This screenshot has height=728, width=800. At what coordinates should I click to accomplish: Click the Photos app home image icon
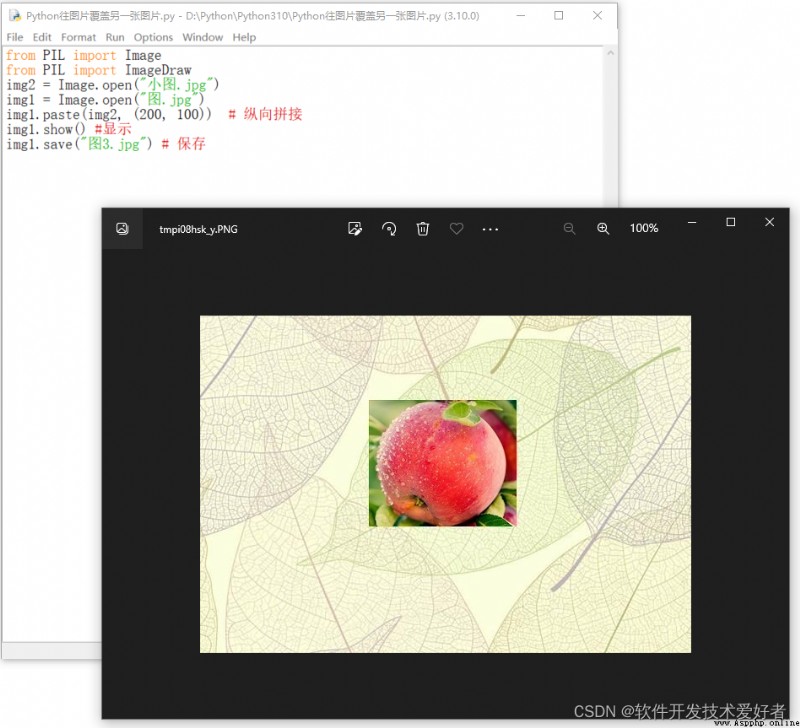pos(122,229)
